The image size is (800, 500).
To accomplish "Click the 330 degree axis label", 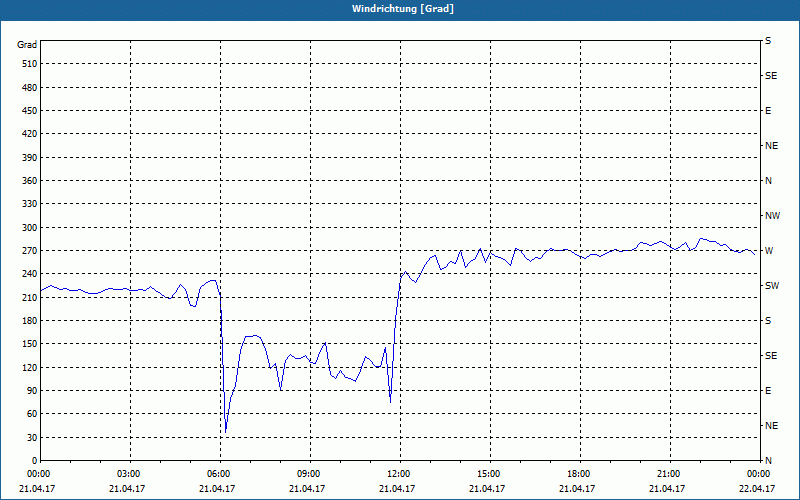I will (29, 204).
